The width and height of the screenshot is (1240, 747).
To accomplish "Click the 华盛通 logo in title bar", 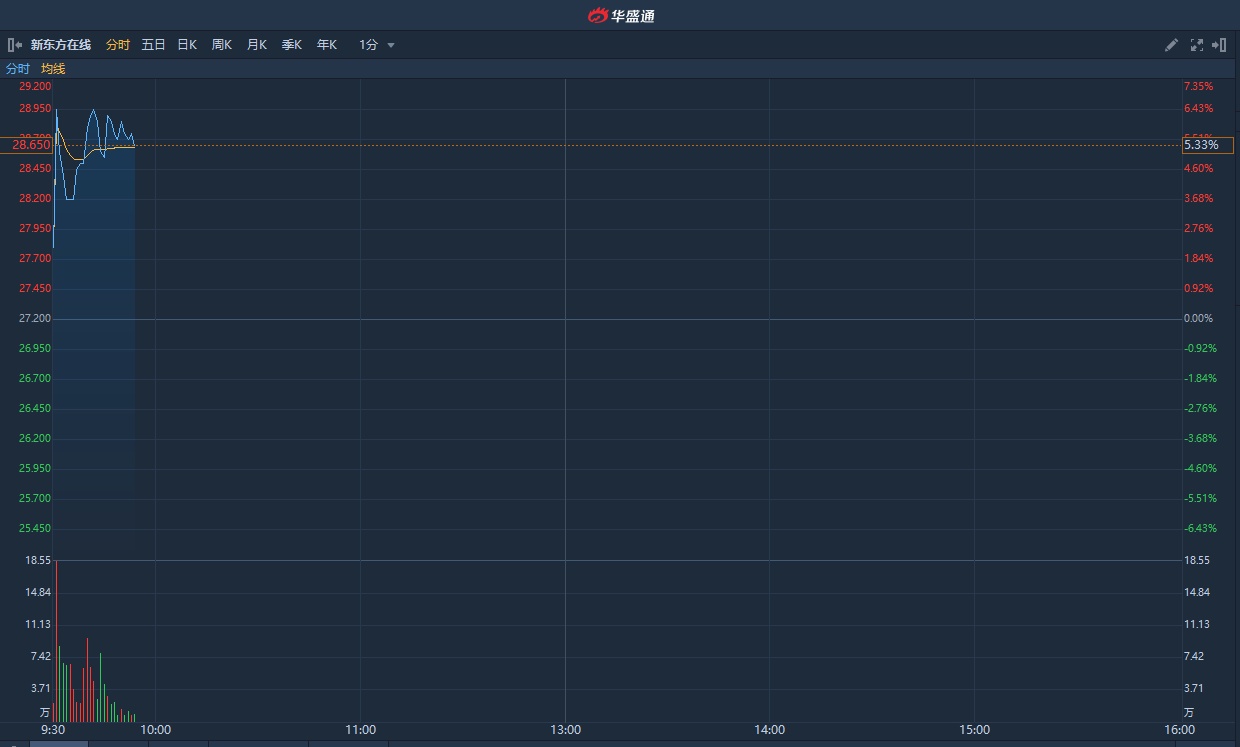I will (x=621, y=15).
